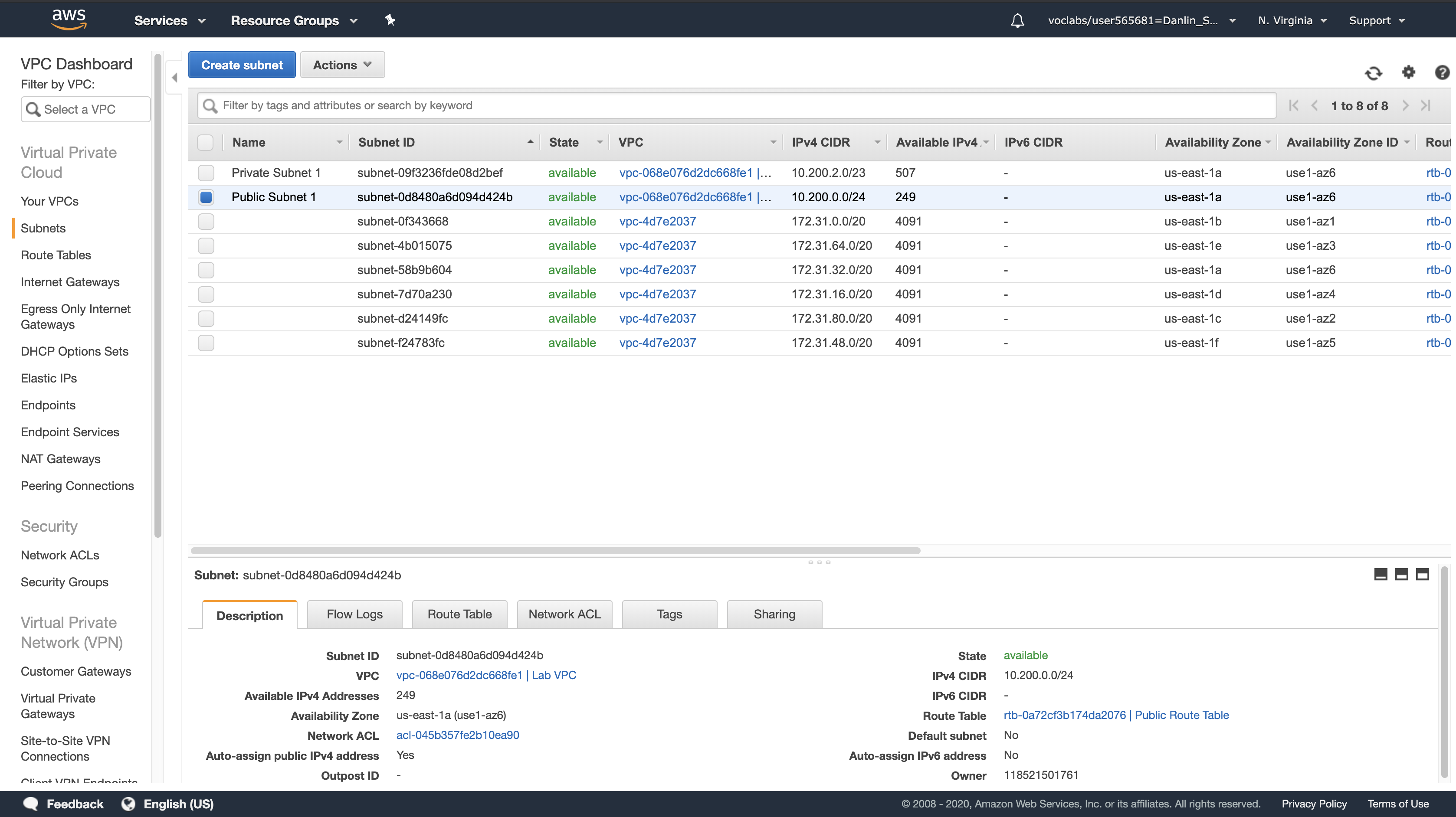1456x817 pixels.
Task: Open the Actions dropdown
Action: point(342,65)
